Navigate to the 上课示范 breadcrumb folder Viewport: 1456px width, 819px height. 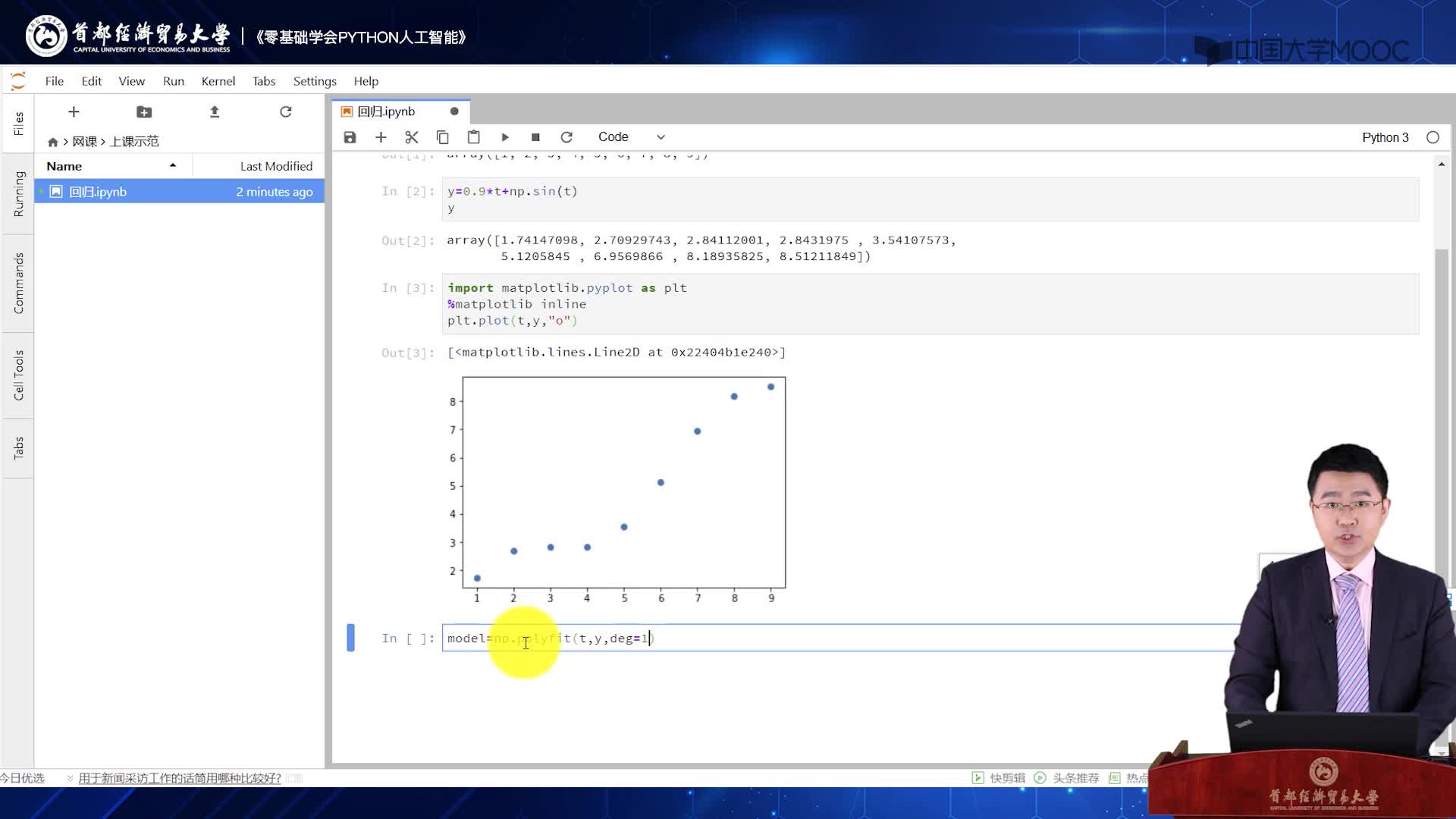coord(134,142)
